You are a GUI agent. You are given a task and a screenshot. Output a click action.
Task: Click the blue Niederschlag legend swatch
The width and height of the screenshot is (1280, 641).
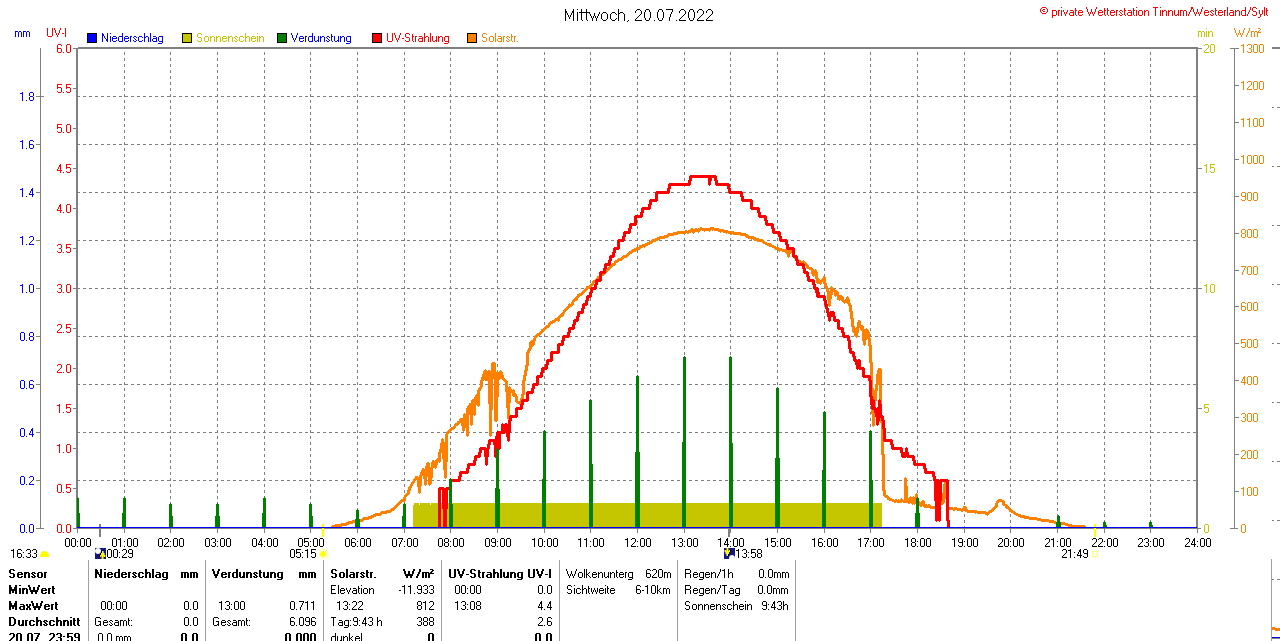(x=92, y=38)
